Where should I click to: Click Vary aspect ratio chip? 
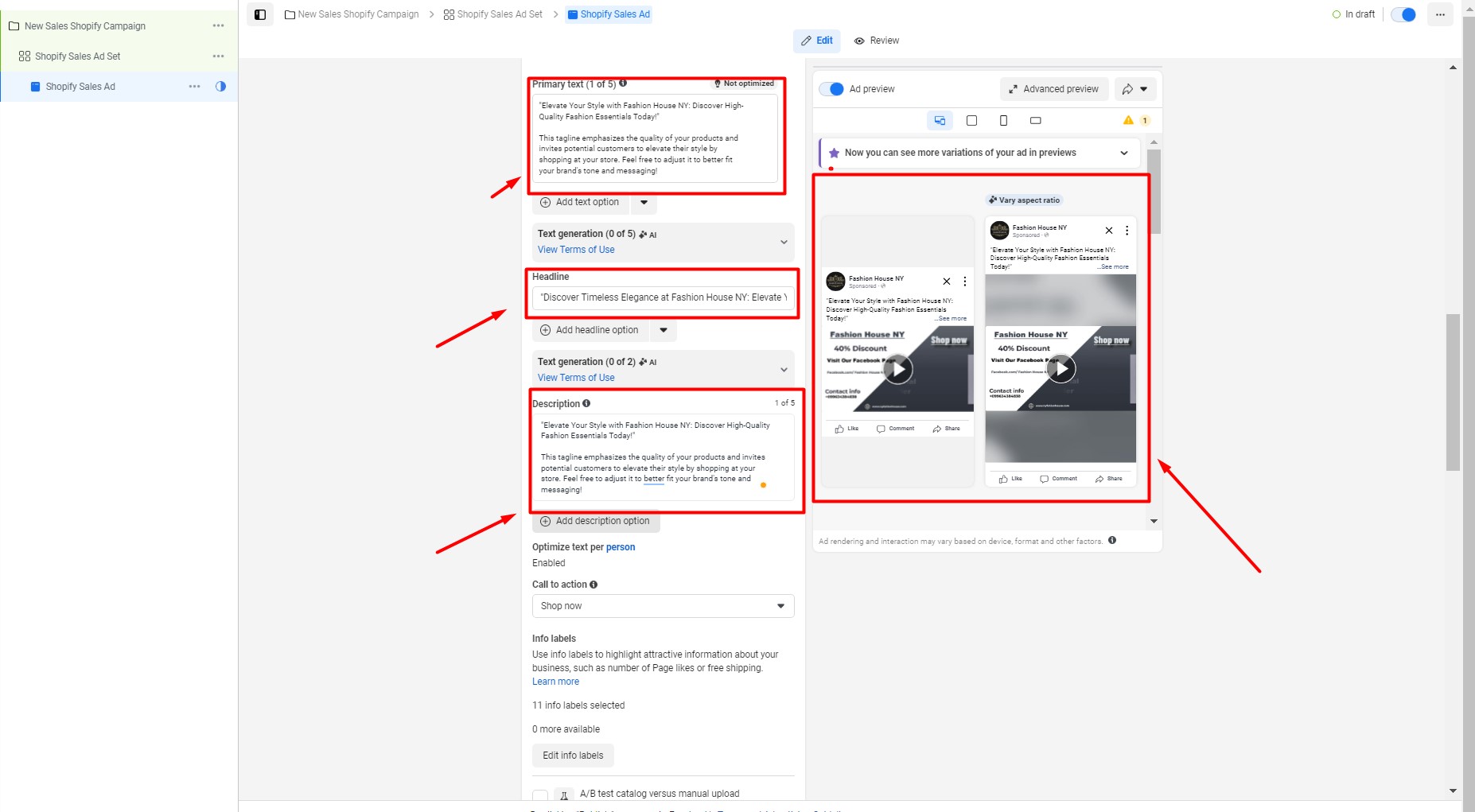(1025, 200)
